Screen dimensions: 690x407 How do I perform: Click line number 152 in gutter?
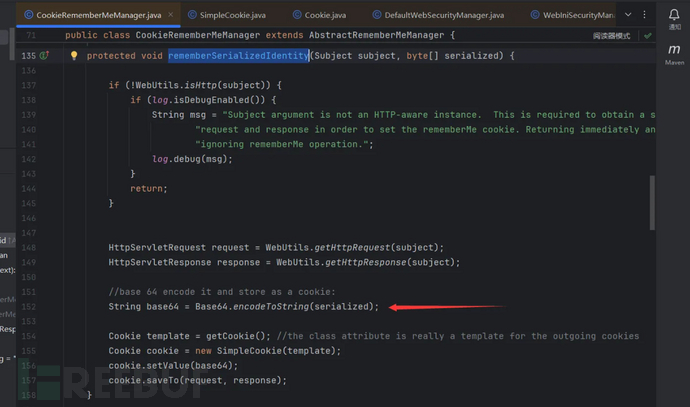point(27,306)
